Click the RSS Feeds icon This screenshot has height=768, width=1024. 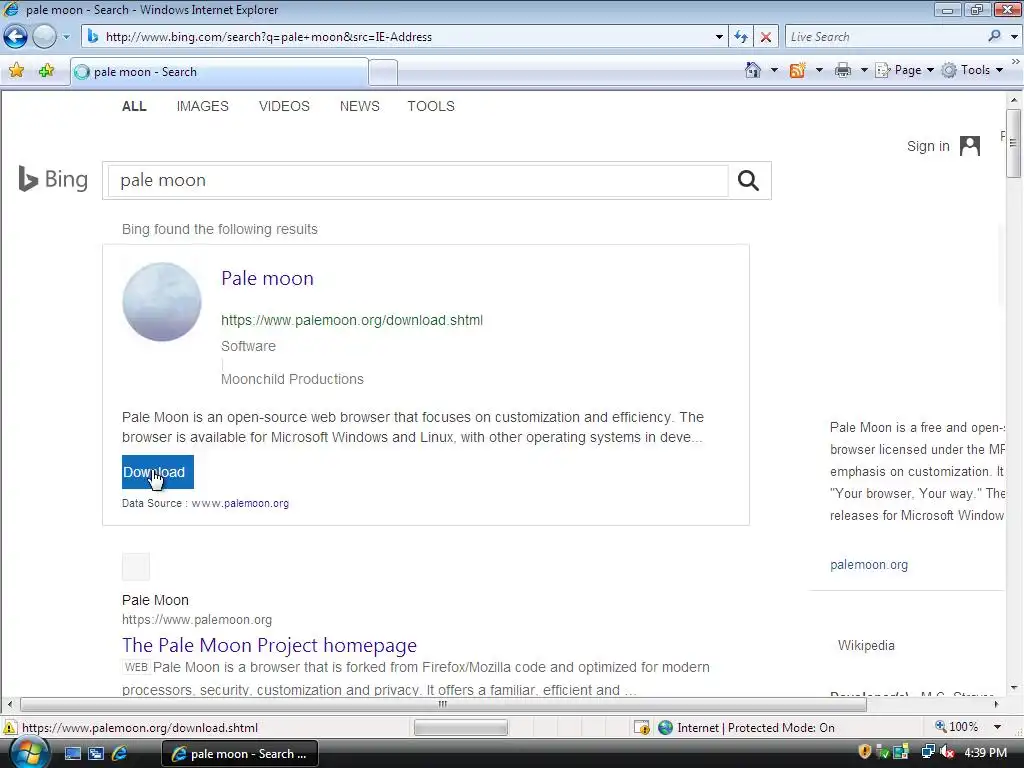point(797,70)
